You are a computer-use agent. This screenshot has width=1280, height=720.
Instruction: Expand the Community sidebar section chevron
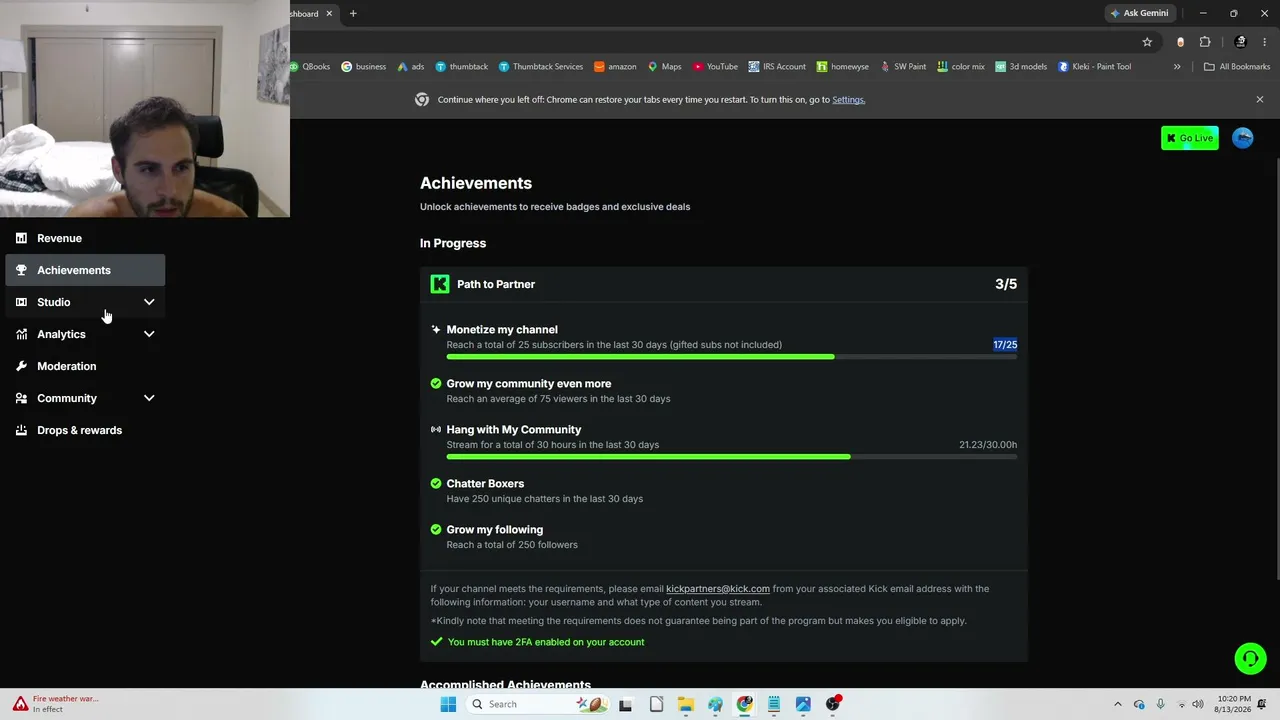coord(149,398)
